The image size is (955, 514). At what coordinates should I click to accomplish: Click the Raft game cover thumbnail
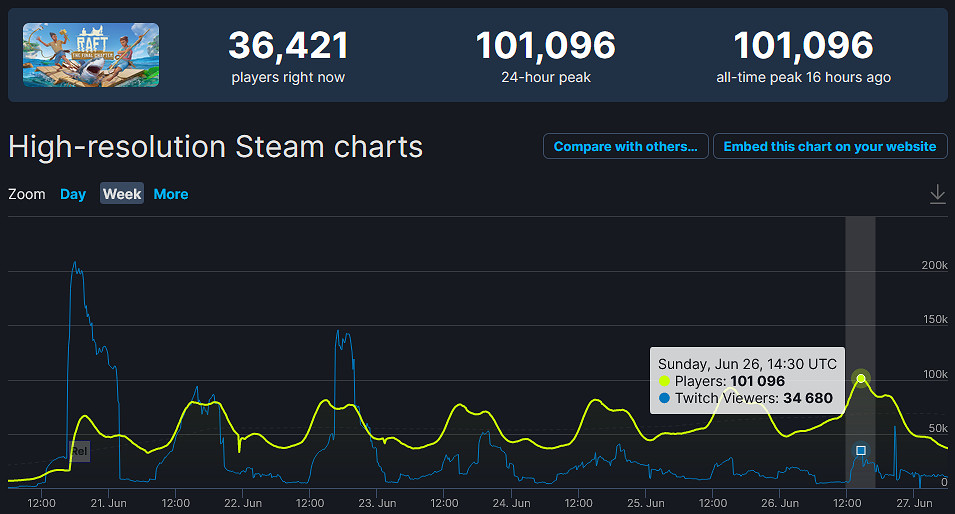(91, 55)
